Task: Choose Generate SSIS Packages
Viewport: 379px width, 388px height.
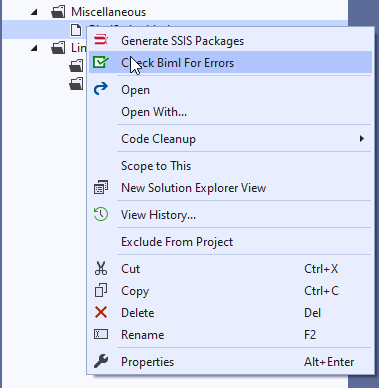Action: pyautogui.click(x=230, y=40)
